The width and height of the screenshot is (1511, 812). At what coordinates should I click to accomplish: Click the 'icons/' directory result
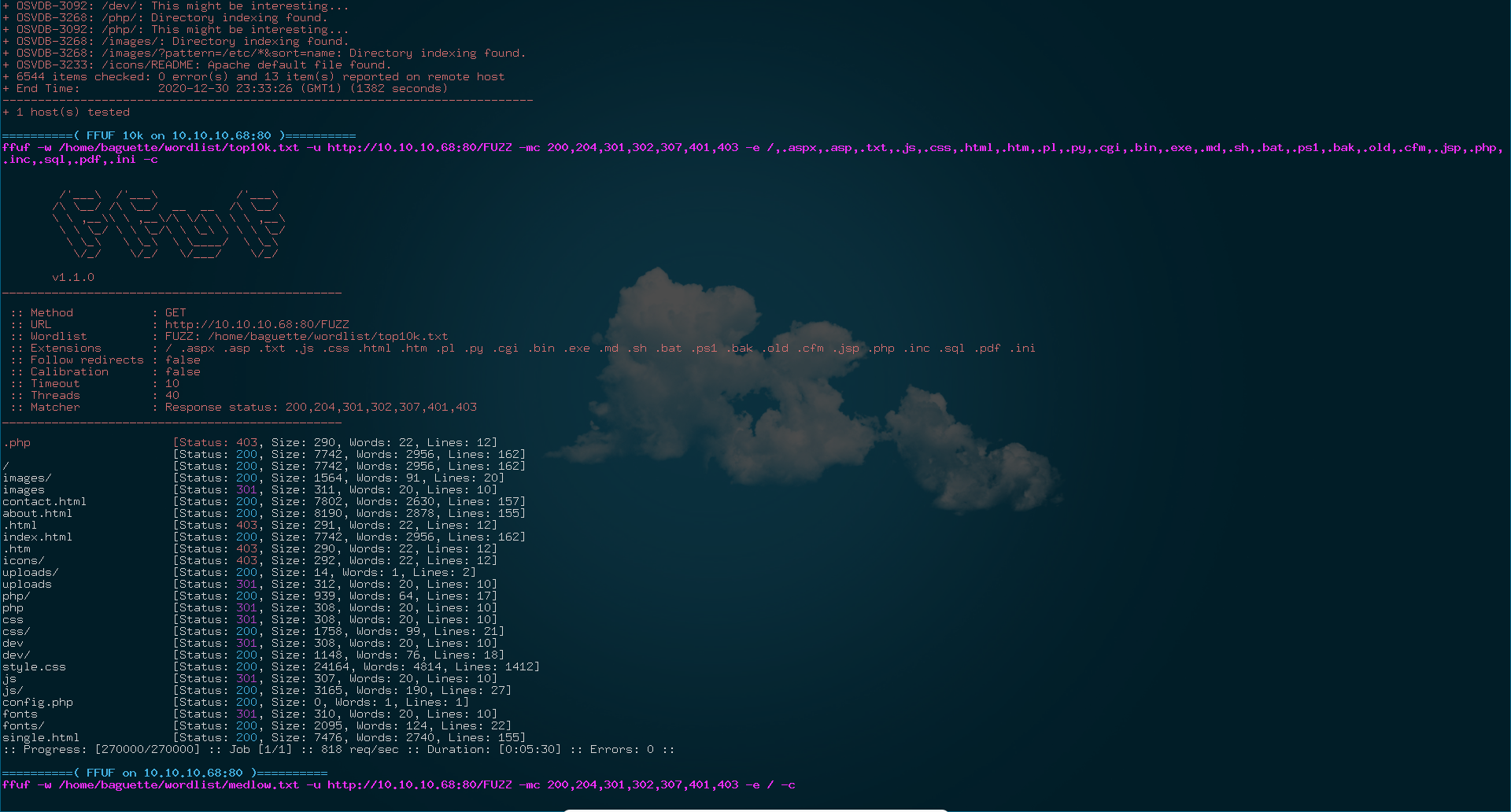(249, 561)
